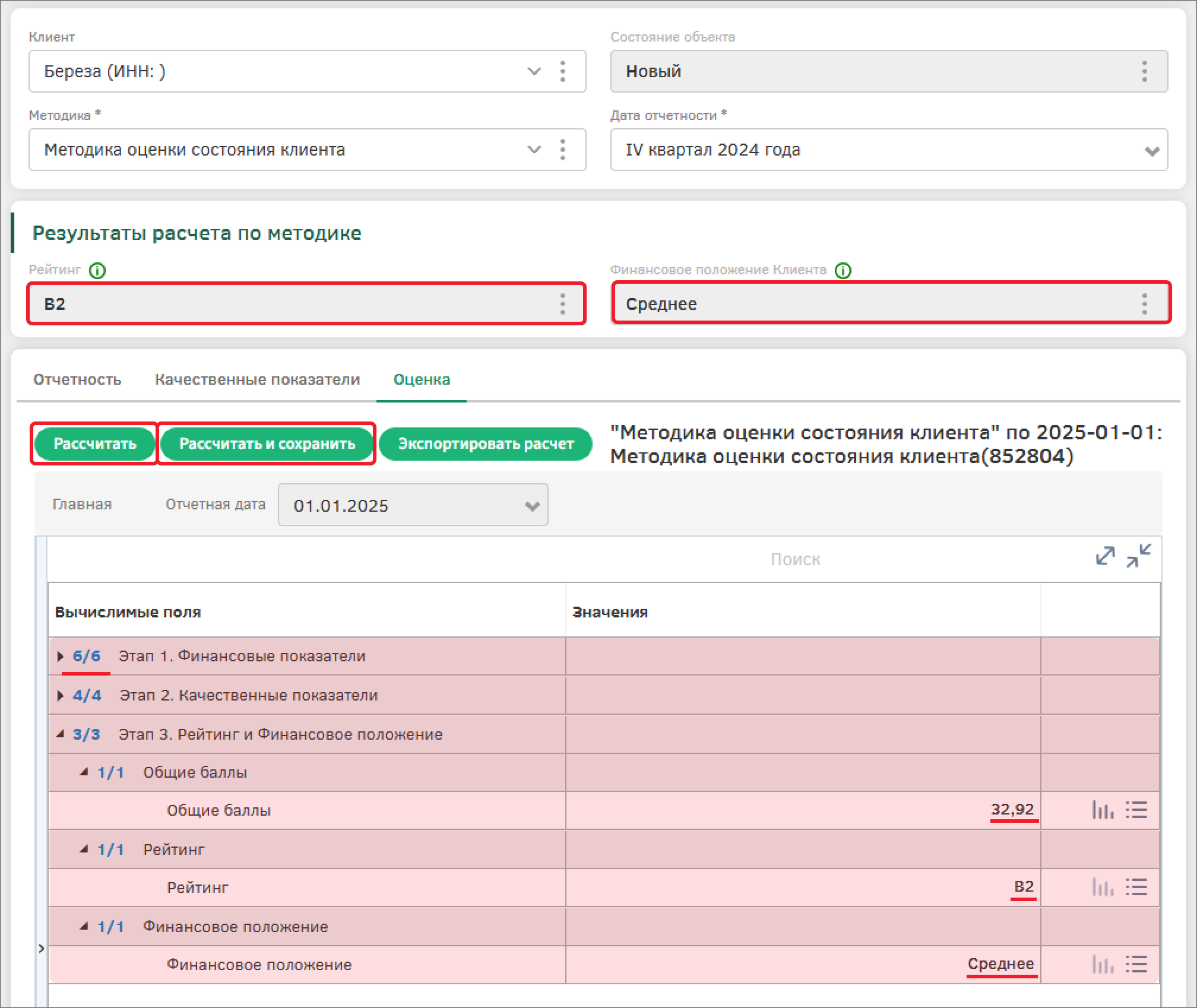Open the Отчетная дата 01.01.2025 dropdown
The image size is (1197, 1008).
click(x=413, y=505)
